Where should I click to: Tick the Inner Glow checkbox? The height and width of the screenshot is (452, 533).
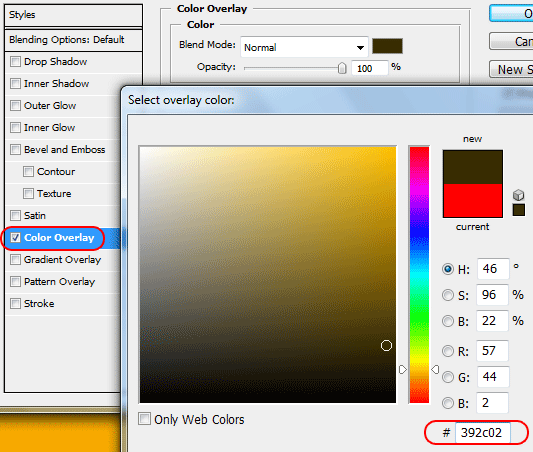click(x=15, y=127)
